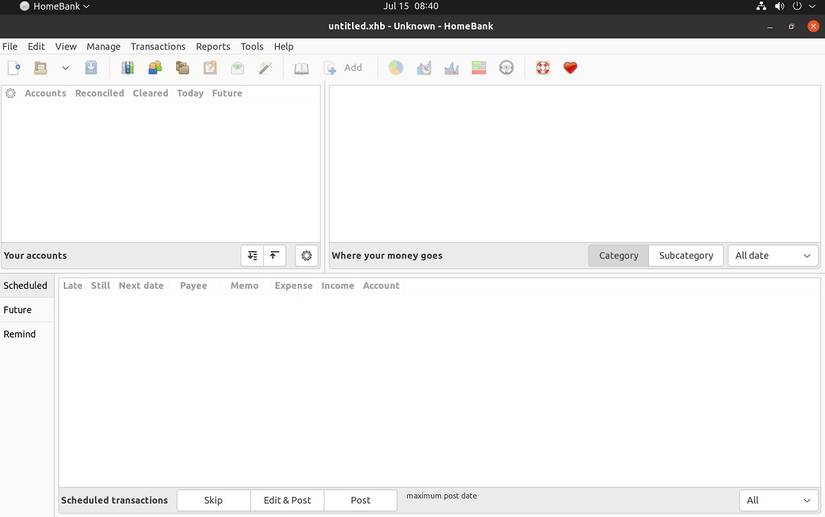The image size is (825, 517).
Task: Expand the recent files arrow in toolbar
Action: [65, 68]
